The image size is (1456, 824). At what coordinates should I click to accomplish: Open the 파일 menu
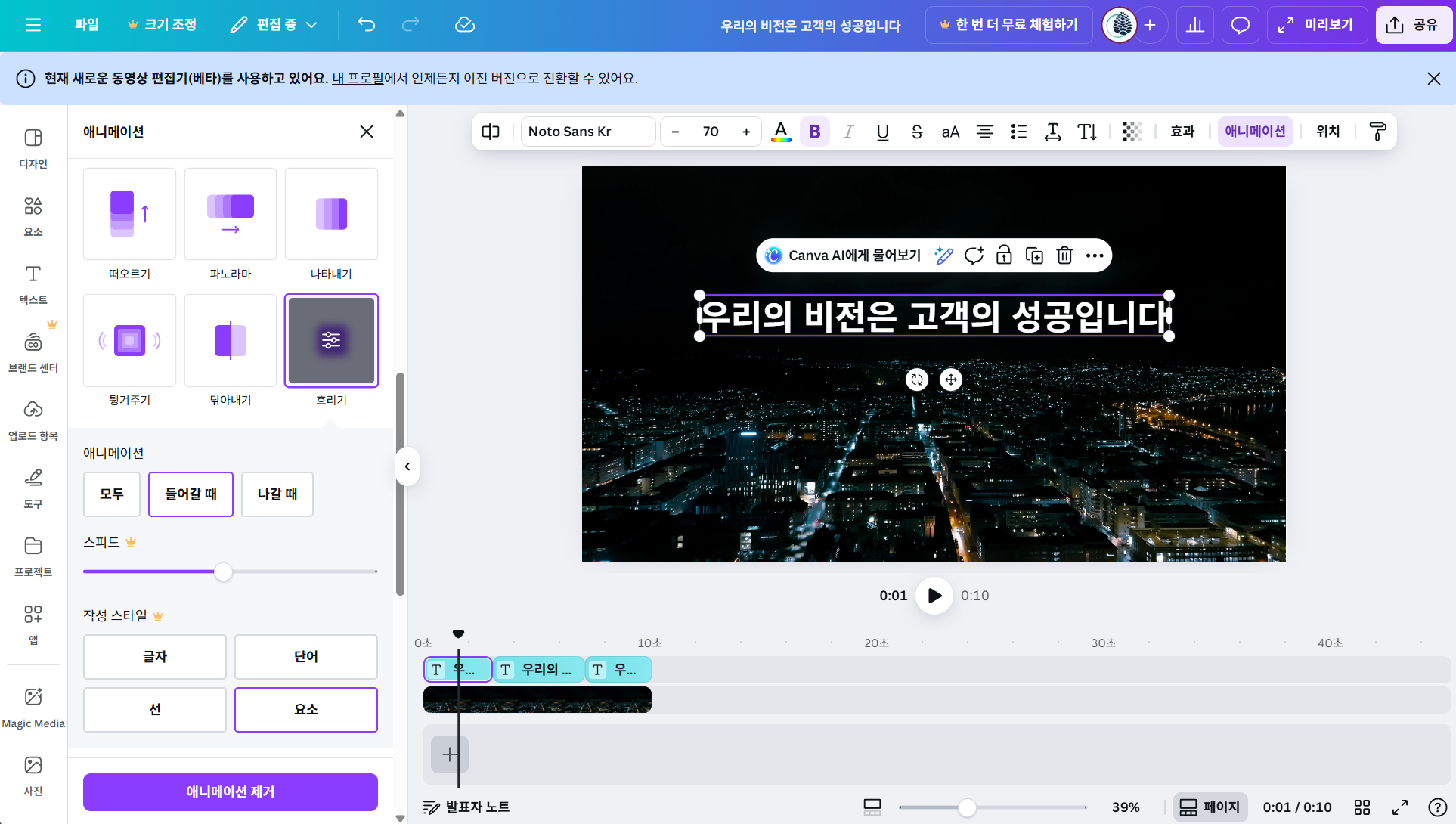[87, 25]
